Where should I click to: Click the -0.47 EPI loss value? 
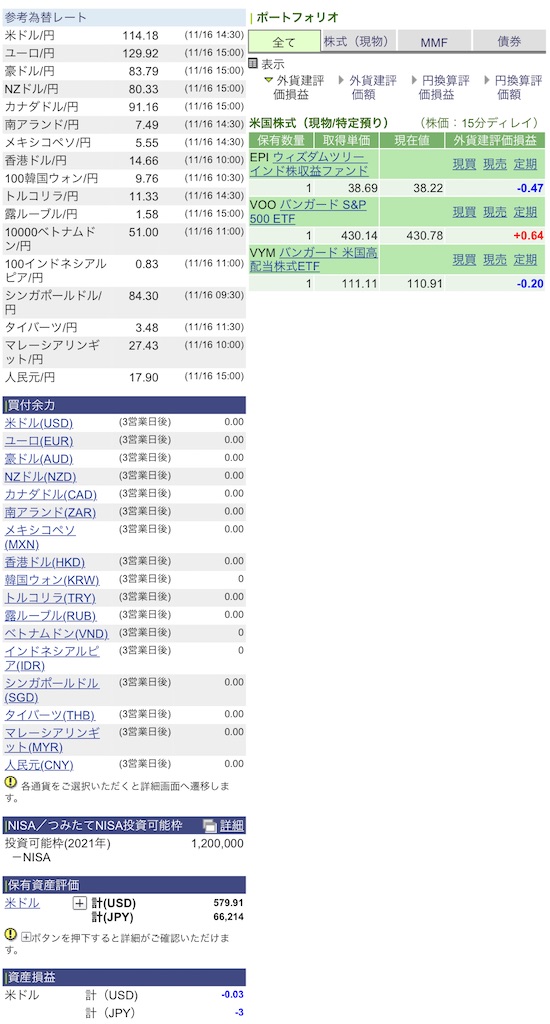coord(530,188)
